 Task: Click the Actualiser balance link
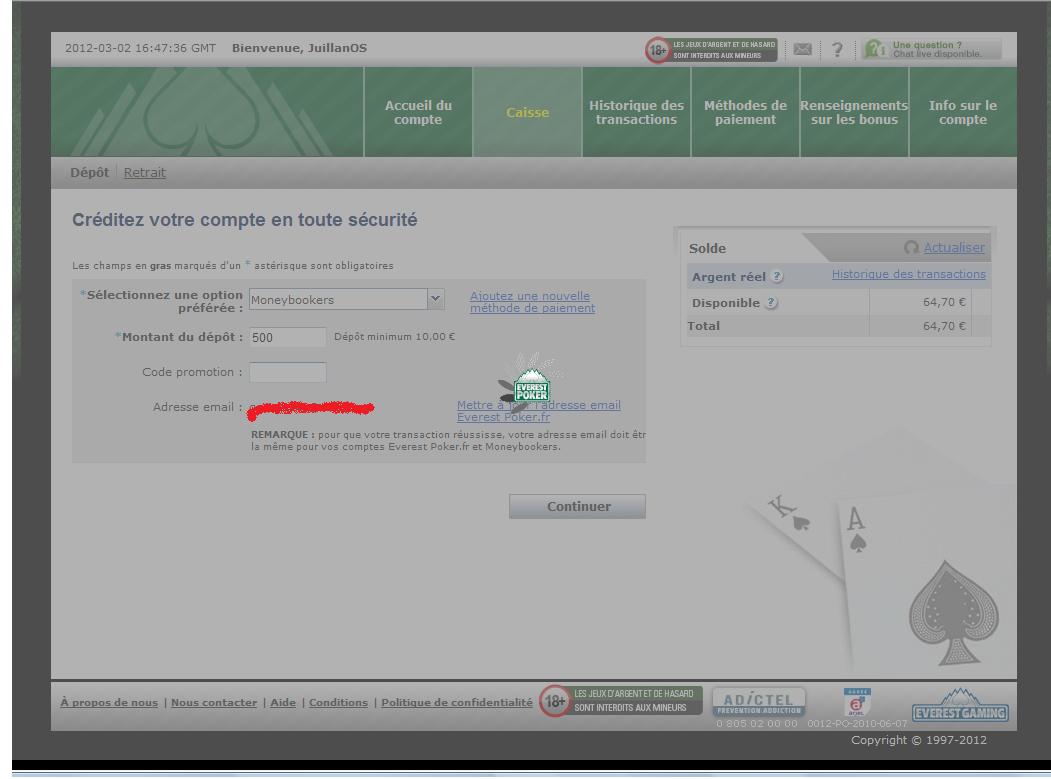point(954,247)
